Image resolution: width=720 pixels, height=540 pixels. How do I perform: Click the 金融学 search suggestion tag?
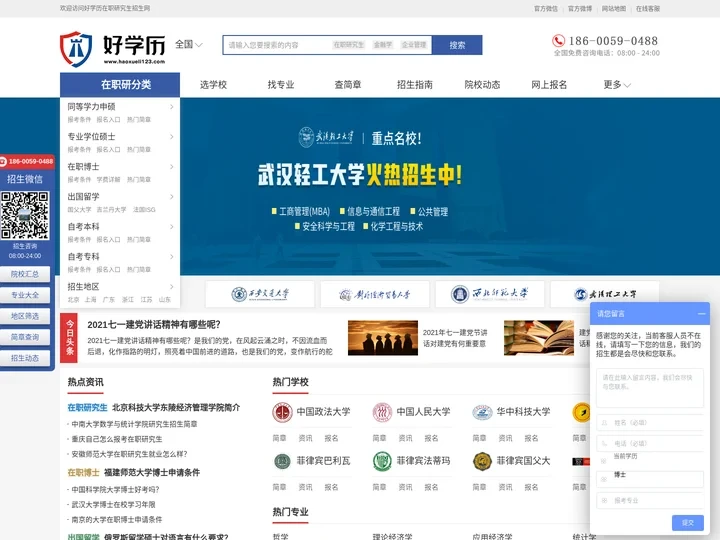[x=383, y=45]
